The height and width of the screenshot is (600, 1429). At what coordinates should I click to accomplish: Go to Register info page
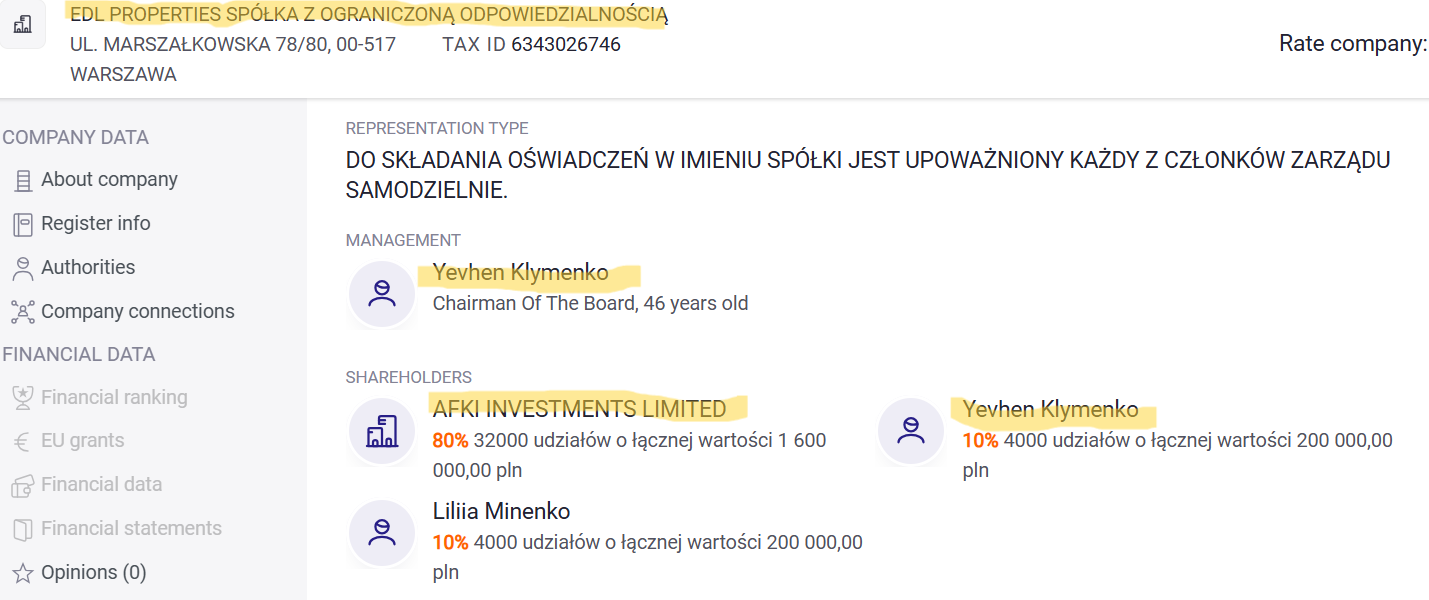tap(95, 224)
